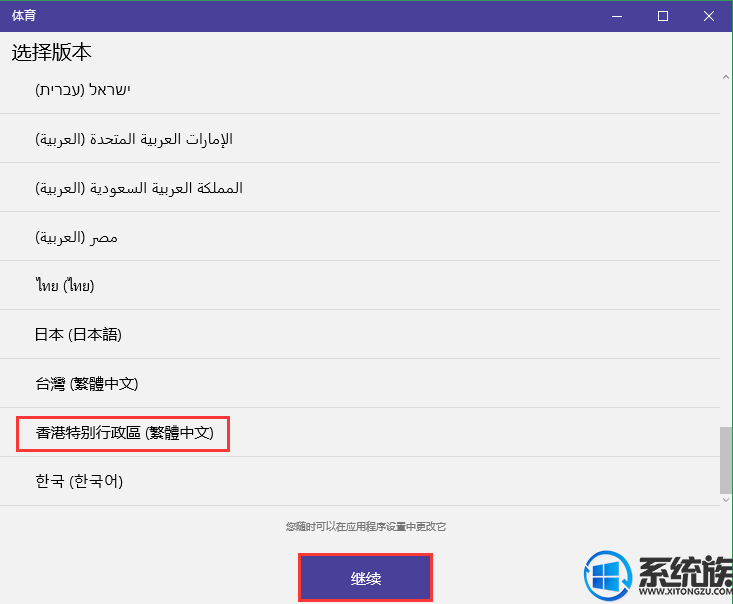The height and width of the screenshot is (604, 733).
Task: Choose the 한국 (한국어) edition
Action: click(x=360, y=481)
